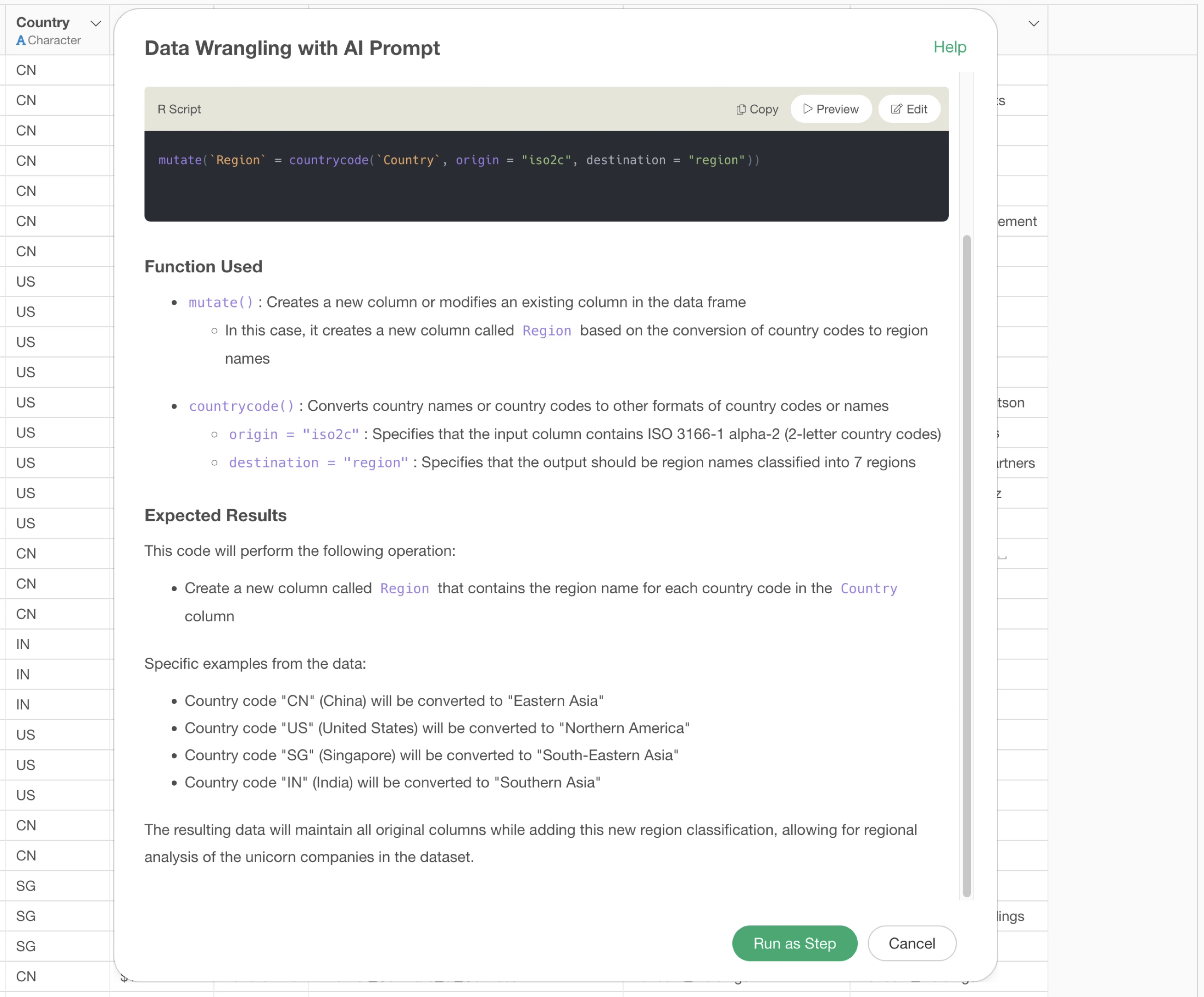The height and width of the screenshot is (997, 1204).
Task: Open the Help link
Action: 949,47
